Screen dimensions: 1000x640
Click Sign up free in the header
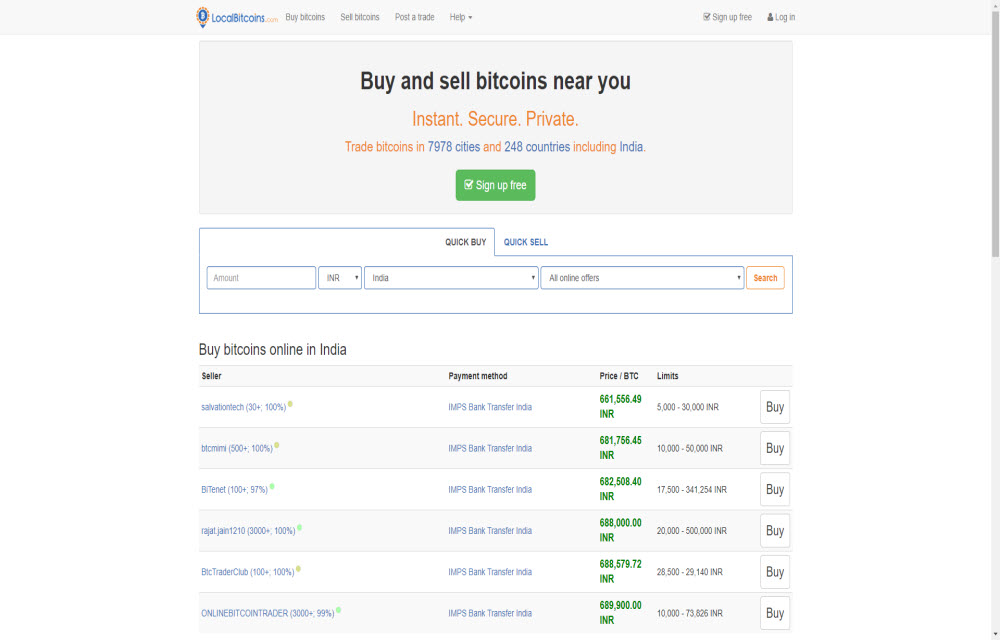[x=727, y=17]
